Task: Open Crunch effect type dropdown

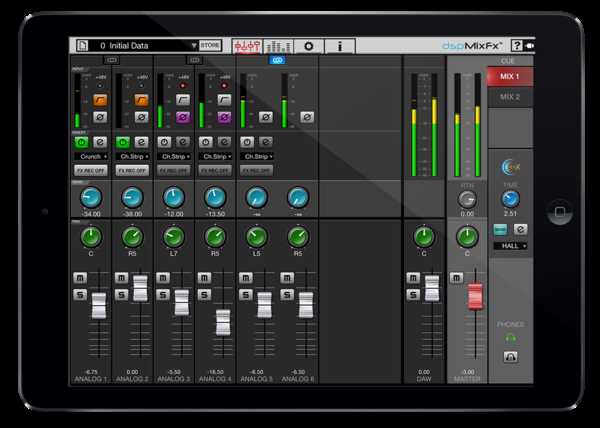Action: (x=91, y=156)
